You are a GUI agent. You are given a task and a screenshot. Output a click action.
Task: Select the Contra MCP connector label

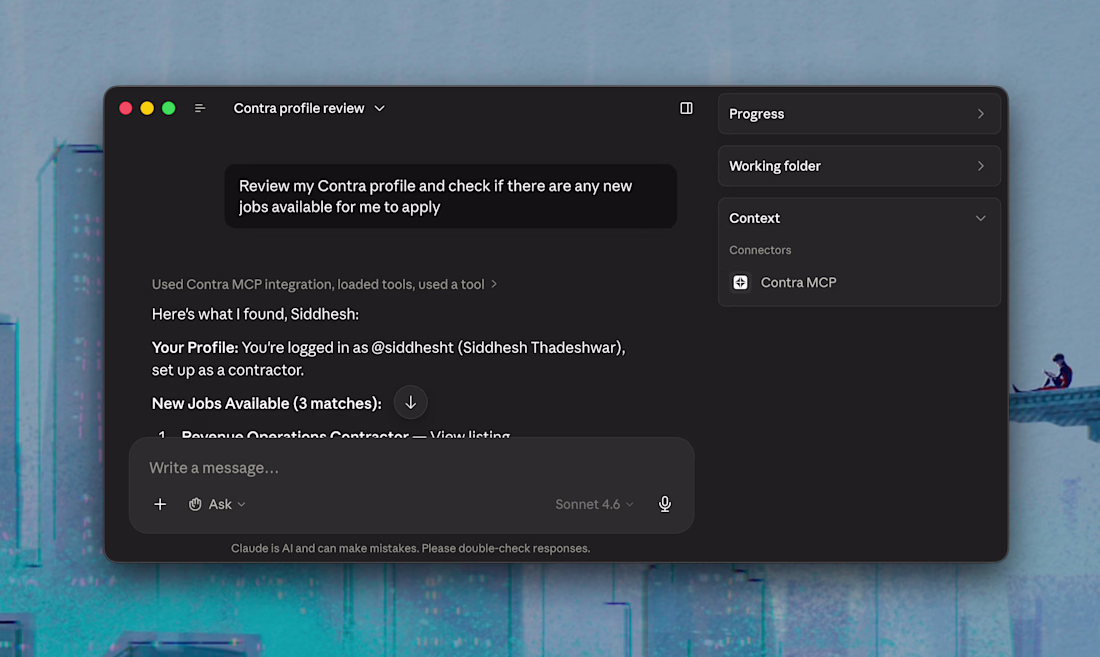coord(798,283)
